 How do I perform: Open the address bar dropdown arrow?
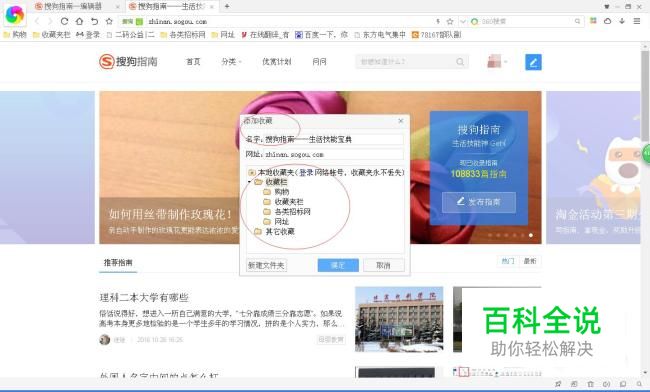[x=463, y=21]
